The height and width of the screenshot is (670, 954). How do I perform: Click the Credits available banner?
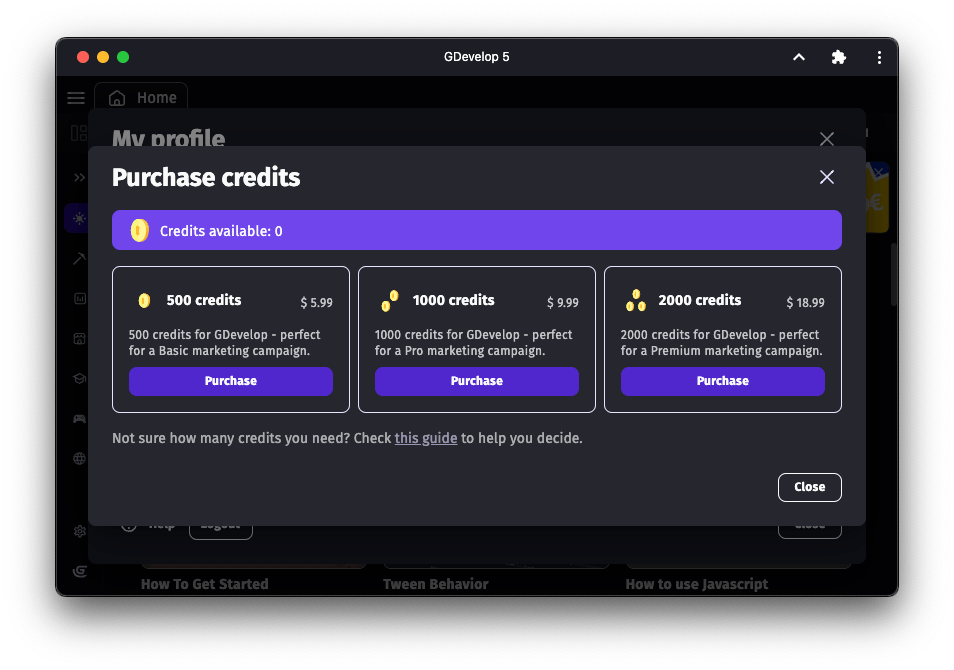[x=476, y=230]
